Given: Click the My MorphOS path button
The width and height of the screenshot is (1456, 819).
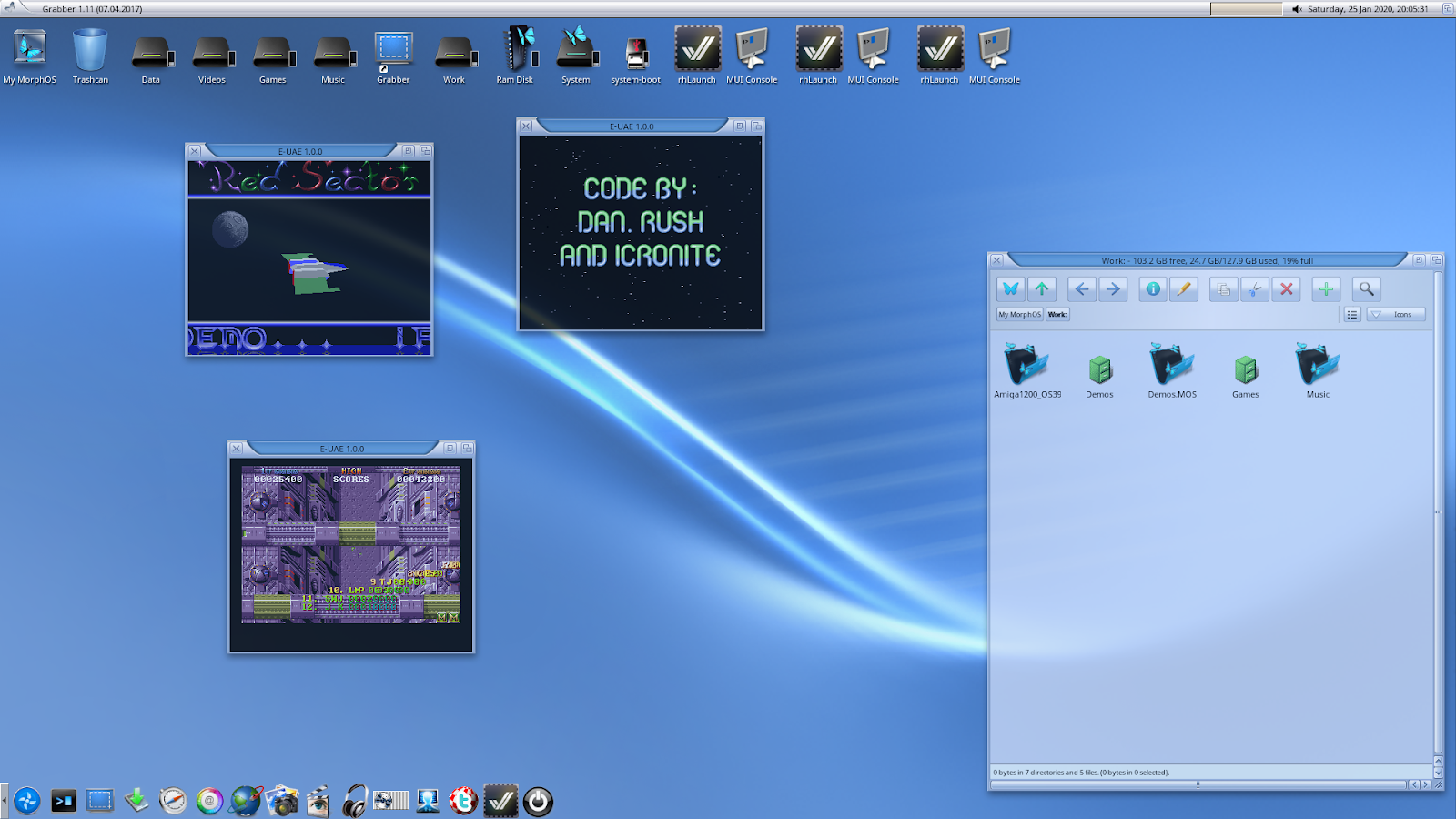Looking at the screenshot, I should [x=1019, y=314].
